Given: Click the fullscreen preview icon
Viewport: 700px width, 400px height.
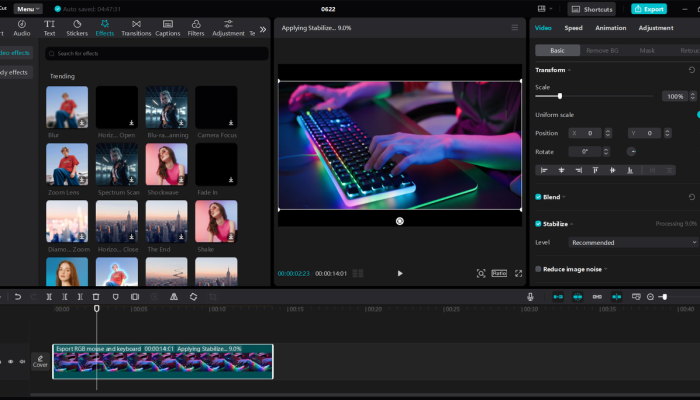Looking at the screenshot, I should tap(518, 273).
